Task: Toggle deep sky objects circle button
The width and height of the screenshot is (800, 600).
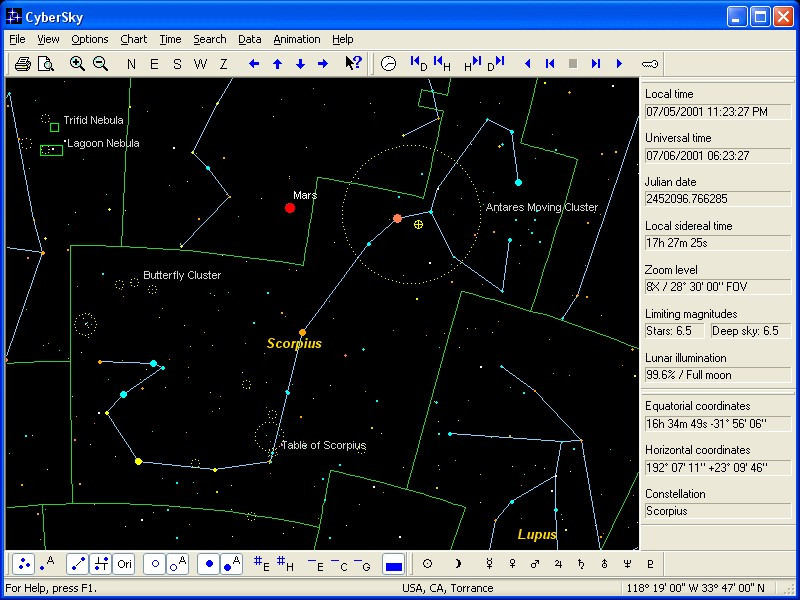Action: tap(155, 564)
